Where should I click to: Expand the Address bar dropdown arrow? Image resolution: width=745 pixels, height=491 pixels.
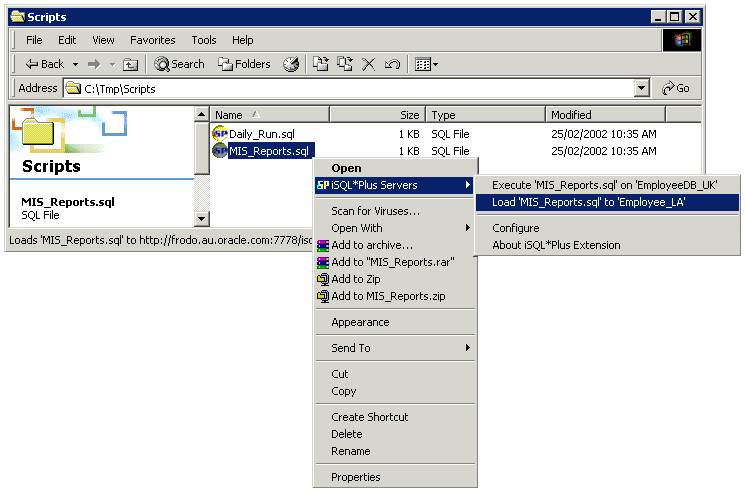642,88
